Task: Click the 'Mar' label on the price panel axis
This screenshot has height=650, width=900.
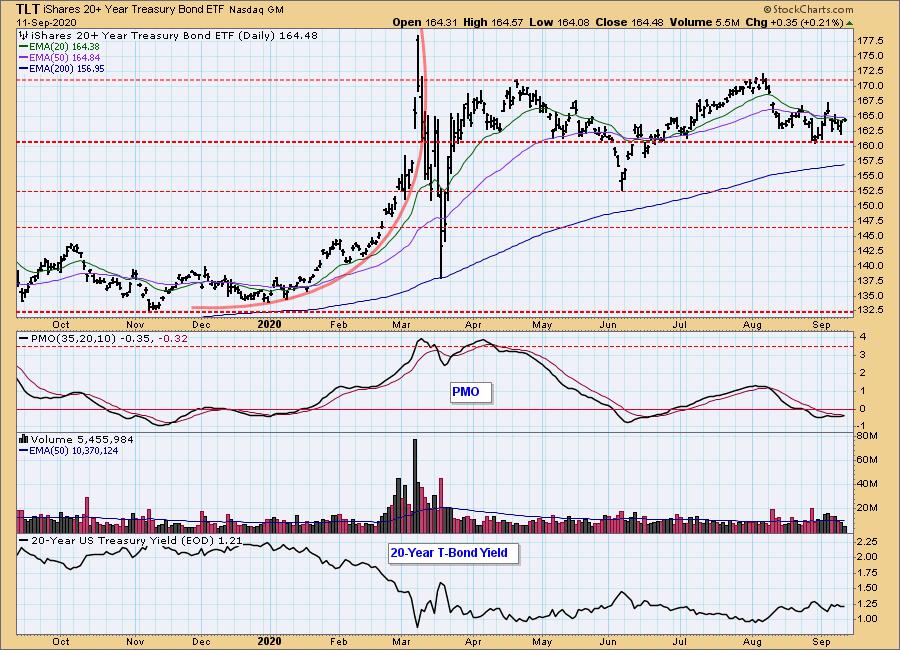Action: pos(402,325)
